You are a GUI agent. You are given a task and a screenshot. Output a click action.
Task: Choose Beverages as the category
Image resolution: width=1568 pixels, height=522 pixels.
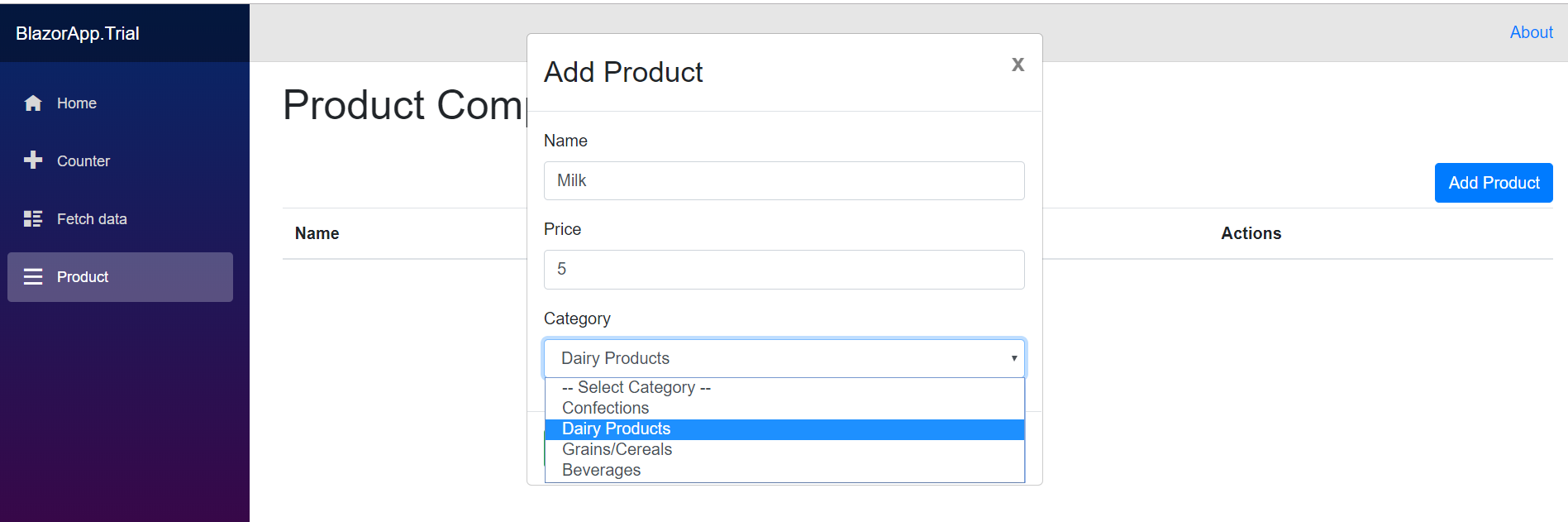coord(601,470)
